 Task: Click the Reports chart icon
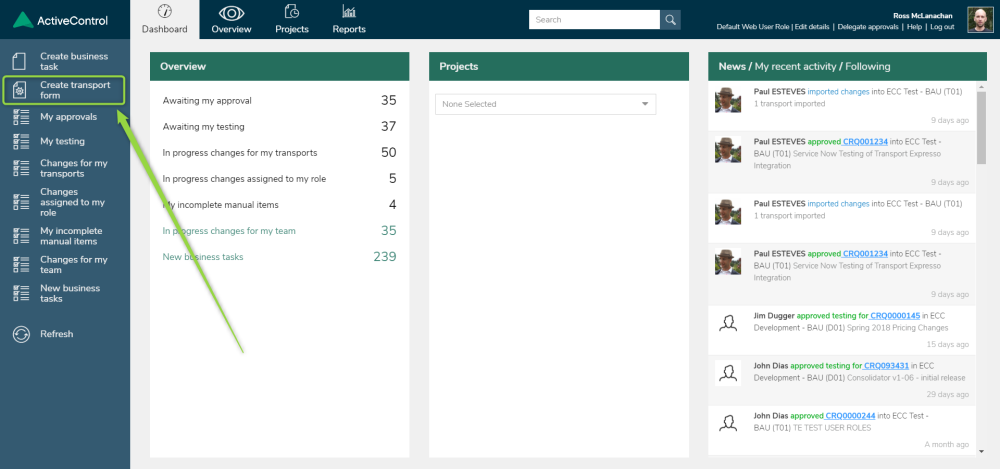(x=349, y=11)
